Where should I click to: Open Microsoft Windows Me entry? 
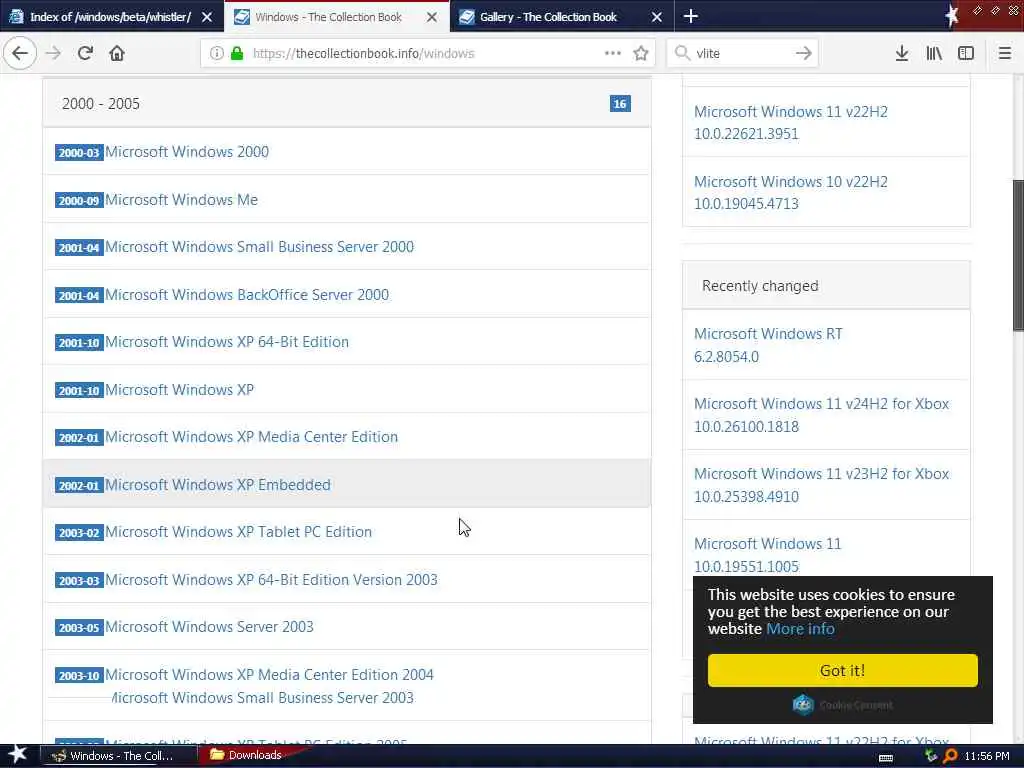coord(182,199)
